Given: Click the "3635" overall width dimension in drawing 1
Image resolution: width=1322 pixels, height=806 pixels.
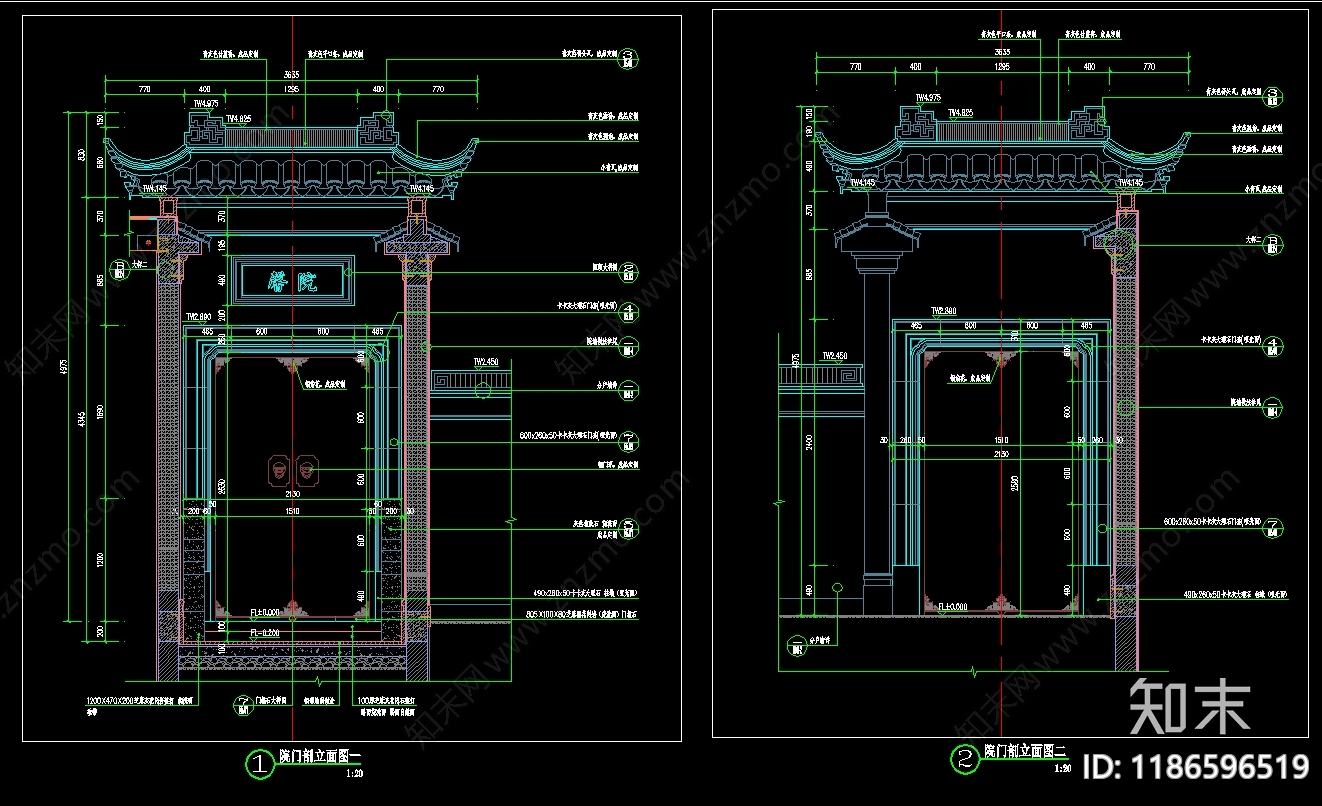Looking at the screenshot, I should coord(291,73).
